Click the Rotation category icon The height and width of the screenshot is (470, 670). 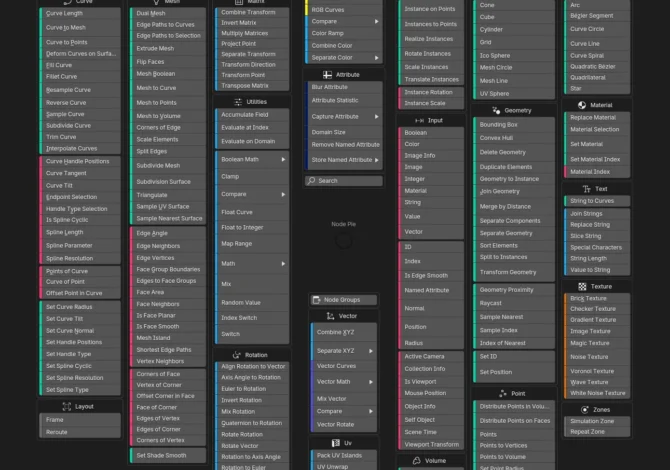[x=236, y=355]
